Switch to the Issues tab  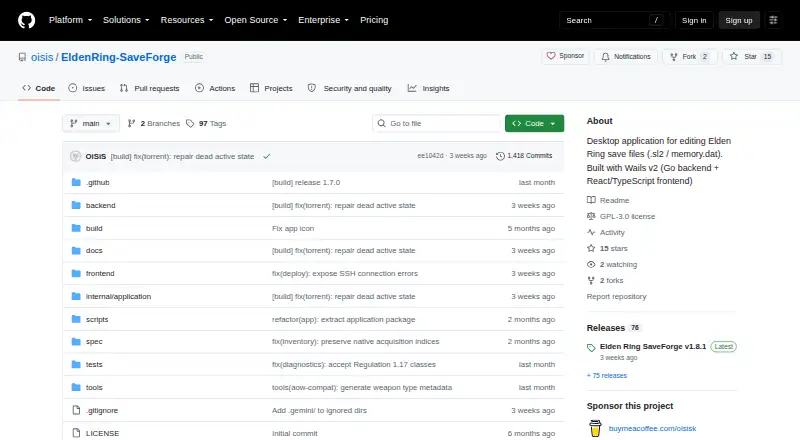point(87,88)
